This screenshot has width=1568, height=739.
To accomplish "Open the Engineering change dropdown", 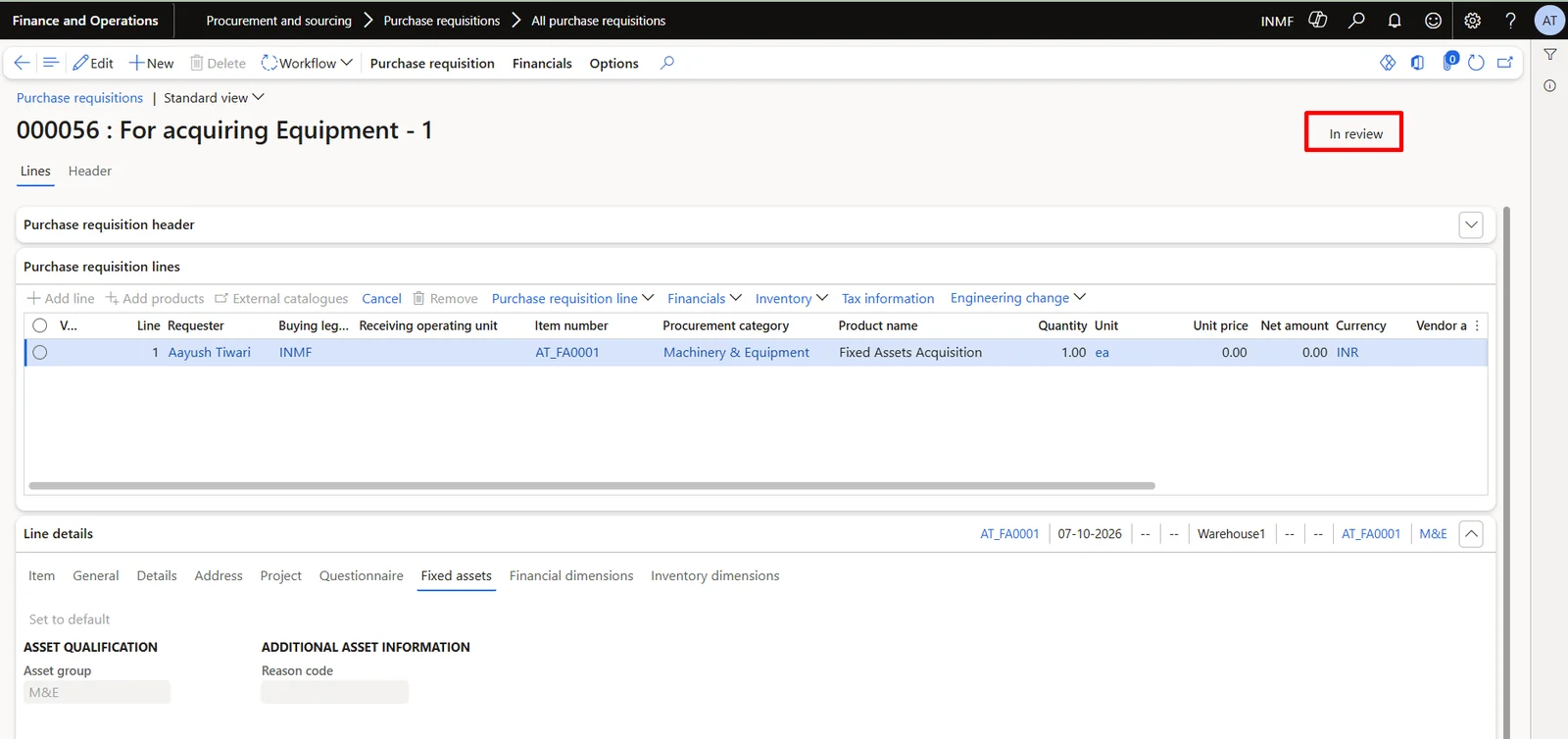I will [1018, 298].
